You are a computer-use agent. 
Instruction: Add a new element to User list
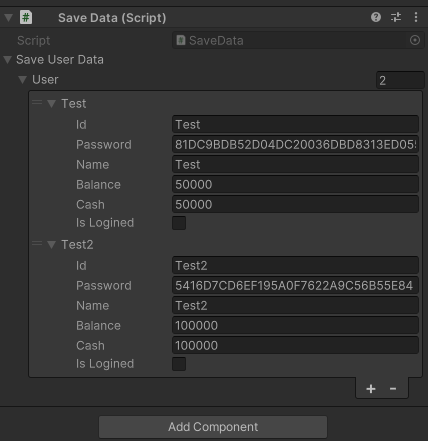pos(371,389)
